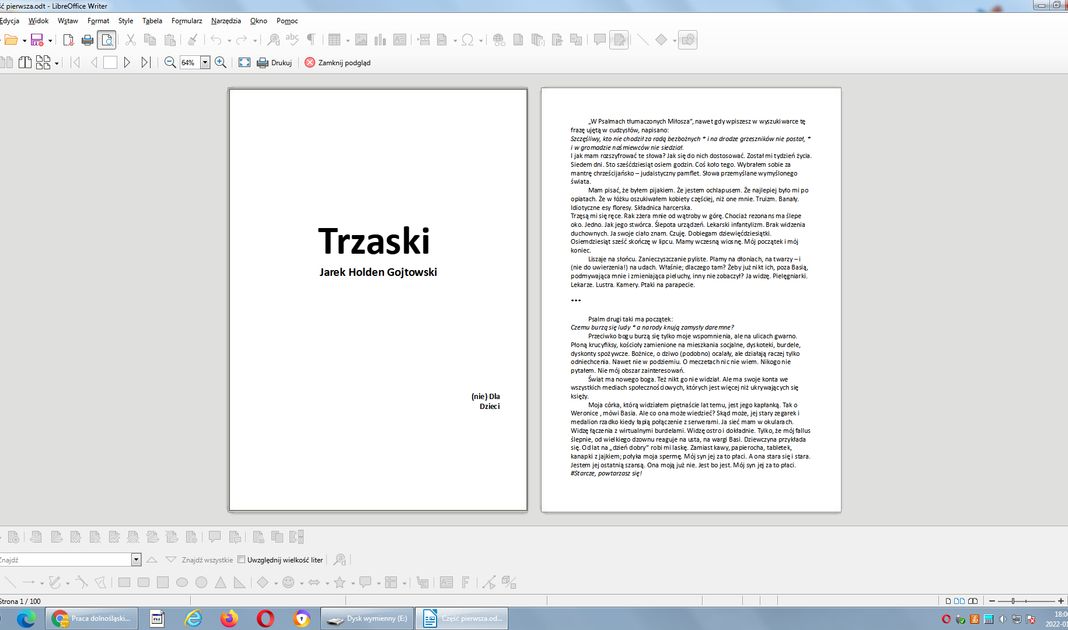
Task: Open Firefox from the taskbar
Action: pyautogui.click(x=229, y=619)
